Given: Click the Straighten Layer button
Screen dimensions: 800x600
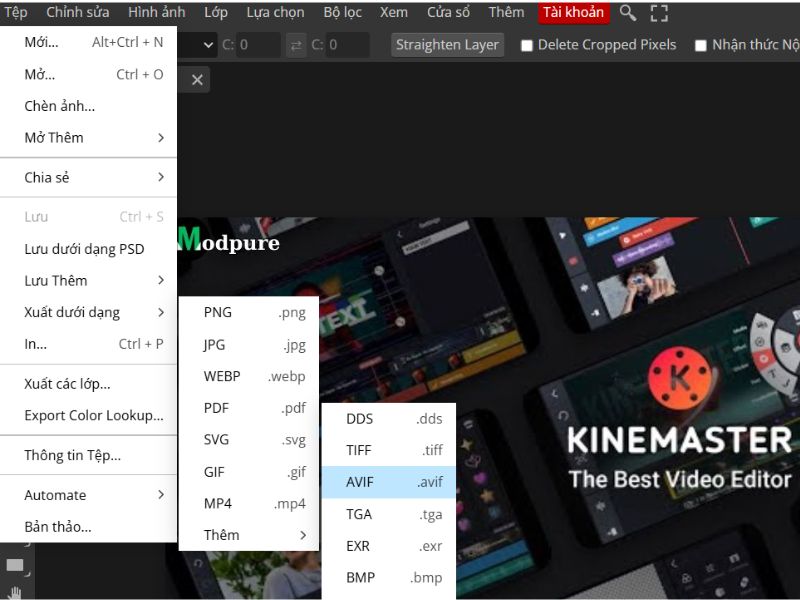Looking at the screenshot, I should (447, 45).
